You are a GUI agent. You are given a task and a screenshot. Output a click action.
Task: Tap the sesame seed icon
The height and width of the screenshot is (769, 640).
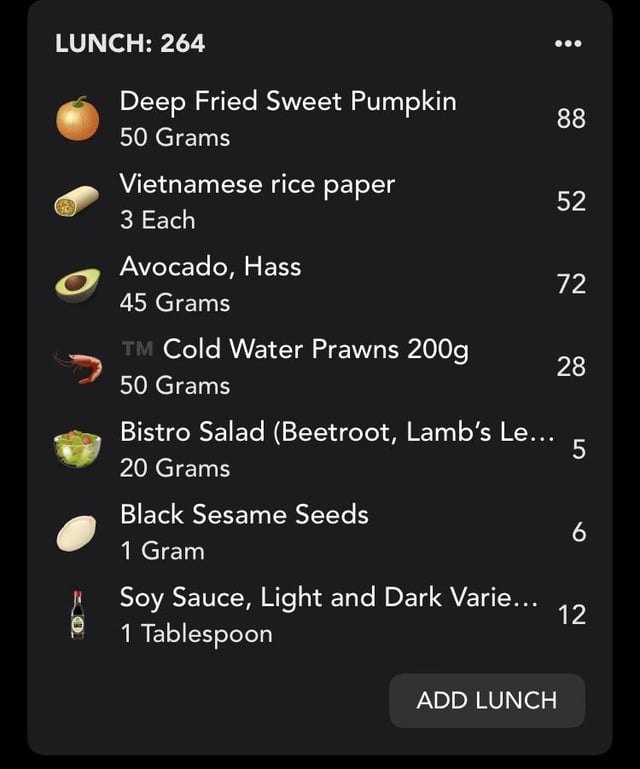click(77, 533)
